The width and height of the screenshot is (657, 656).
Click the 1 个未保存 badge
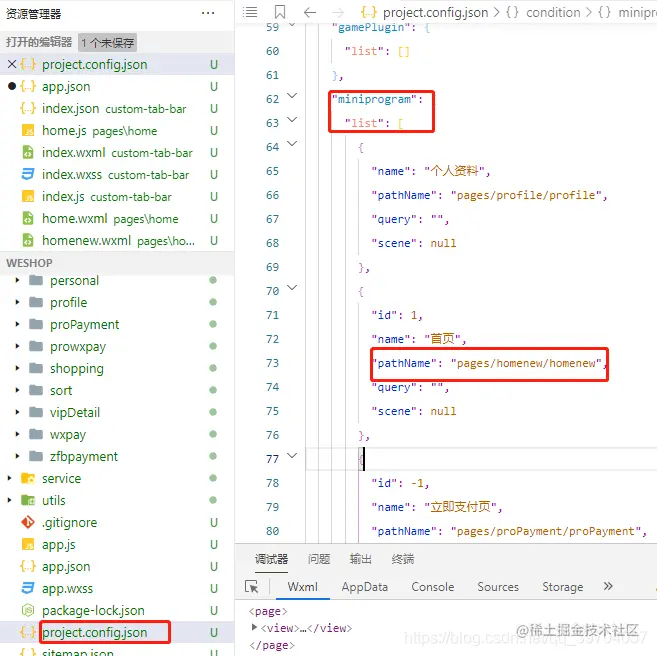[x=107, y=42]
